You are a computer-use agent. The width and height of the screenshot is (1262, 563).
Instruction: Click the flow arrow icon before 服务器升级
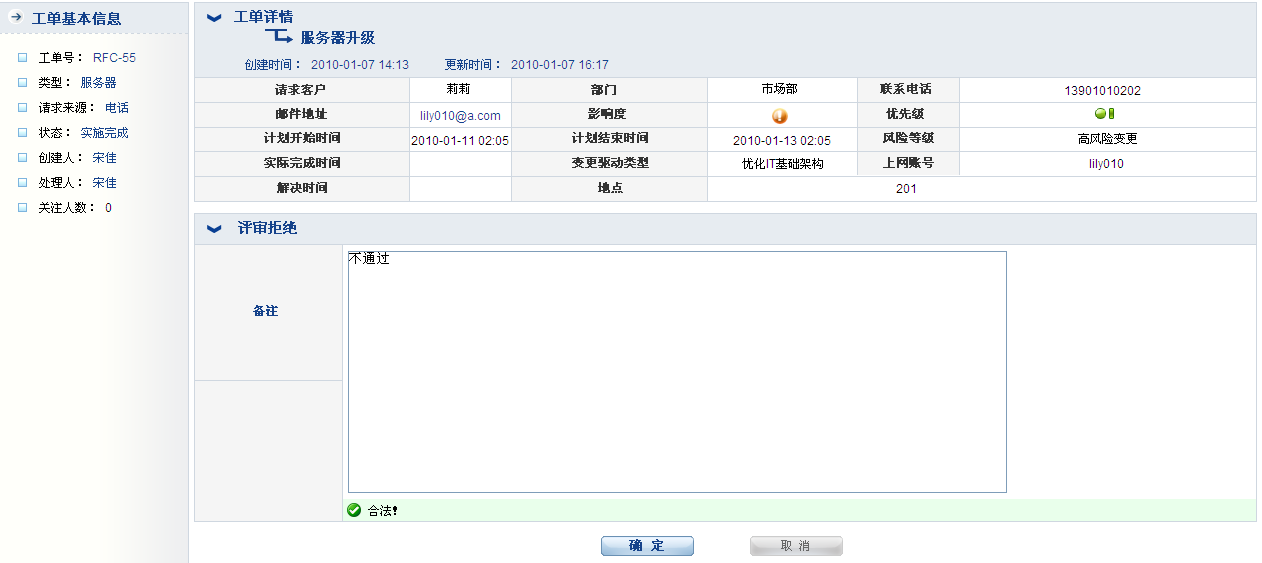tap(279, 38)
